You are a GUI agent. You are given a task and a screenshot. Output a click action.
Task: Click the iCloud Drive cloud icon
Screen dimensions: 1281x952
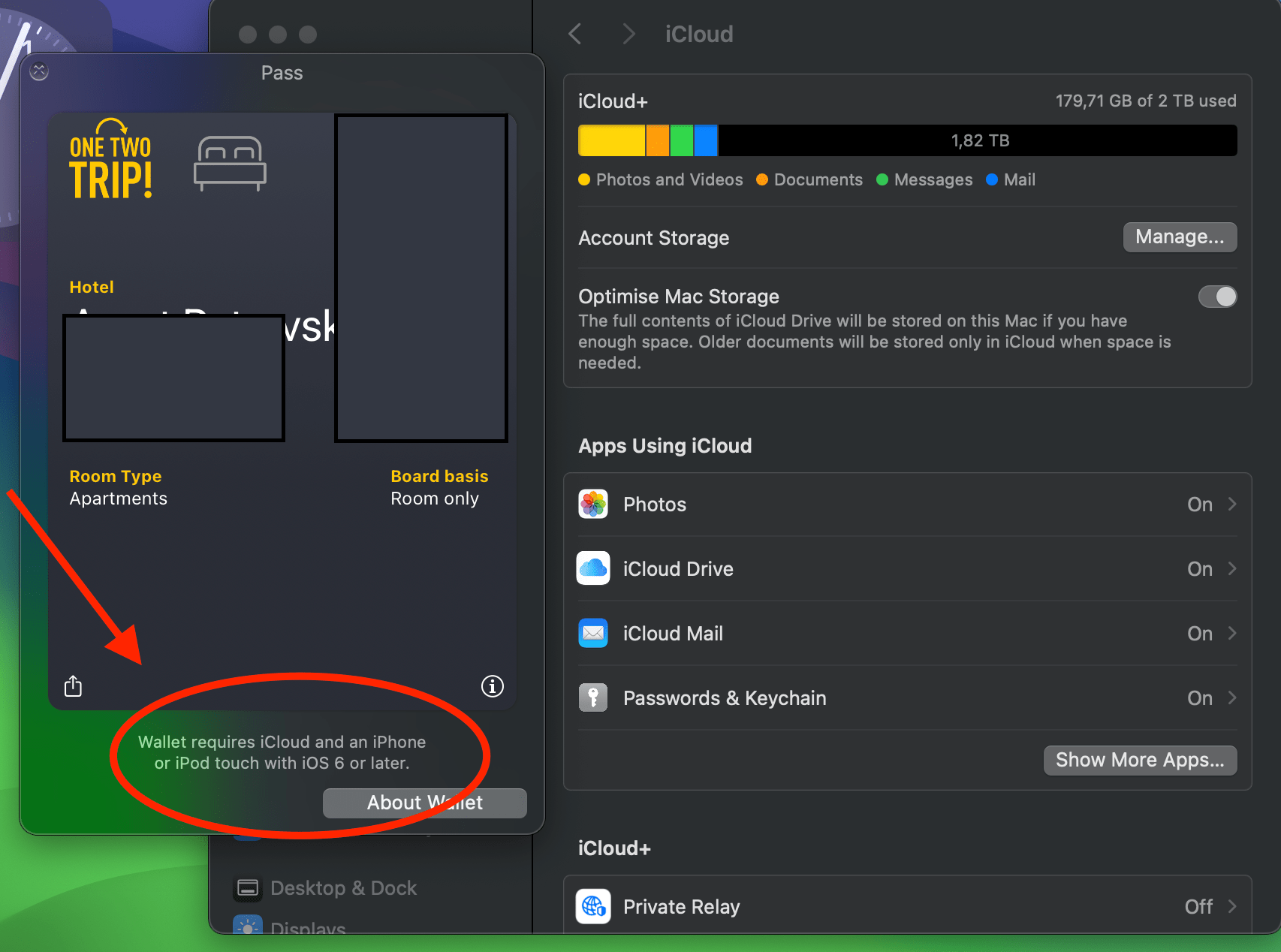[x=593, y=568]
